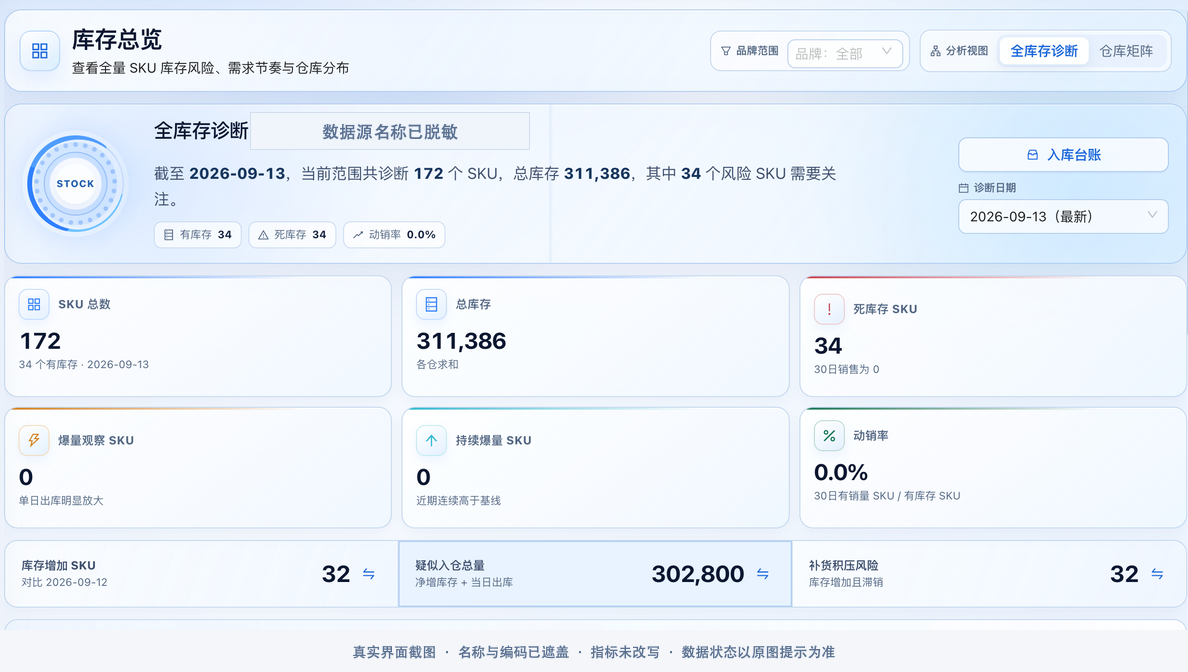1188x672 pixels.
Task: Click the inbox icon in 入库台账 button
Action: click(x=1032, y=155)
